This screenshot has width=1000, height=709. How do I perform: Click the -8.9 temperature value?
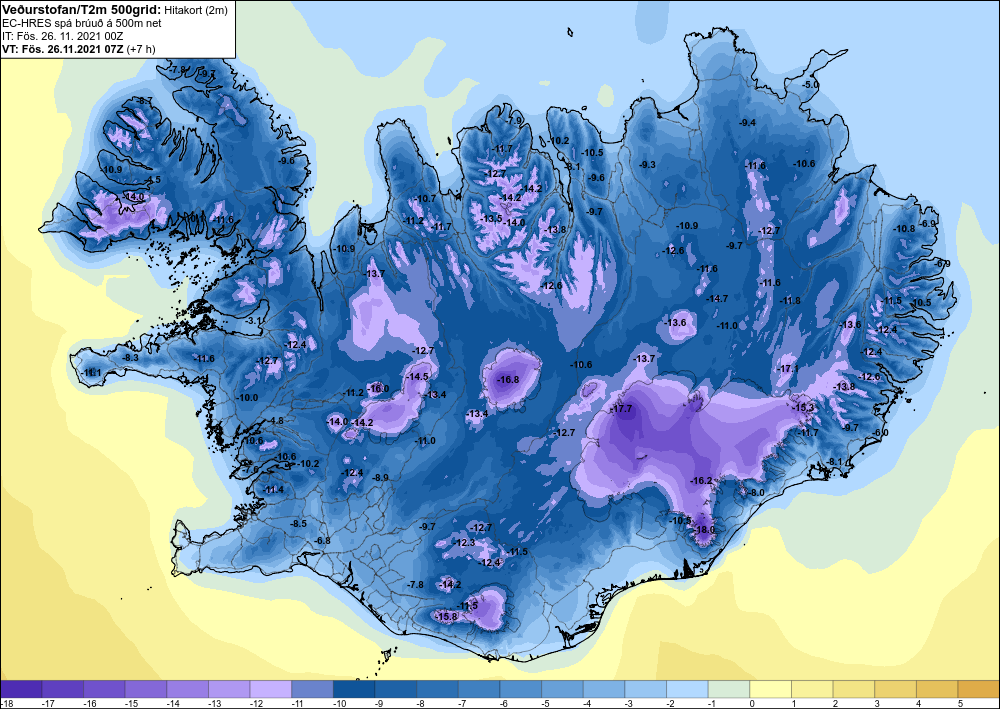pos(381,478)
